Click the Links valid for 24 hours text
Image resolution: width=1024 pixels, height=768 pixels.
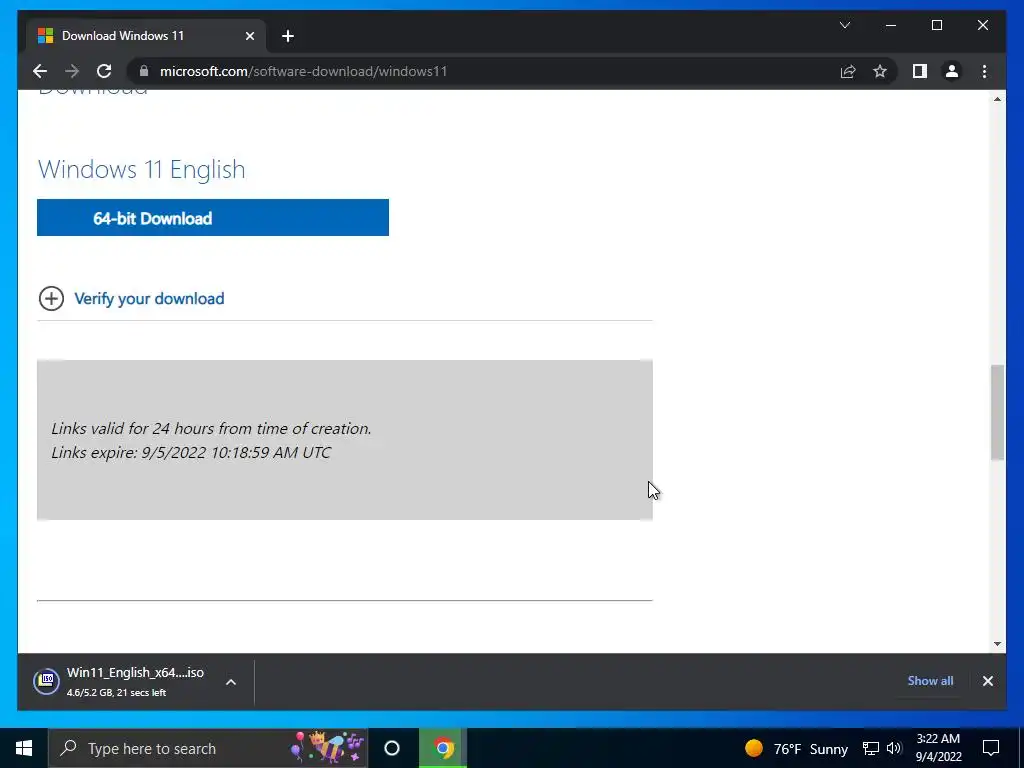click(x=211, y=428)
